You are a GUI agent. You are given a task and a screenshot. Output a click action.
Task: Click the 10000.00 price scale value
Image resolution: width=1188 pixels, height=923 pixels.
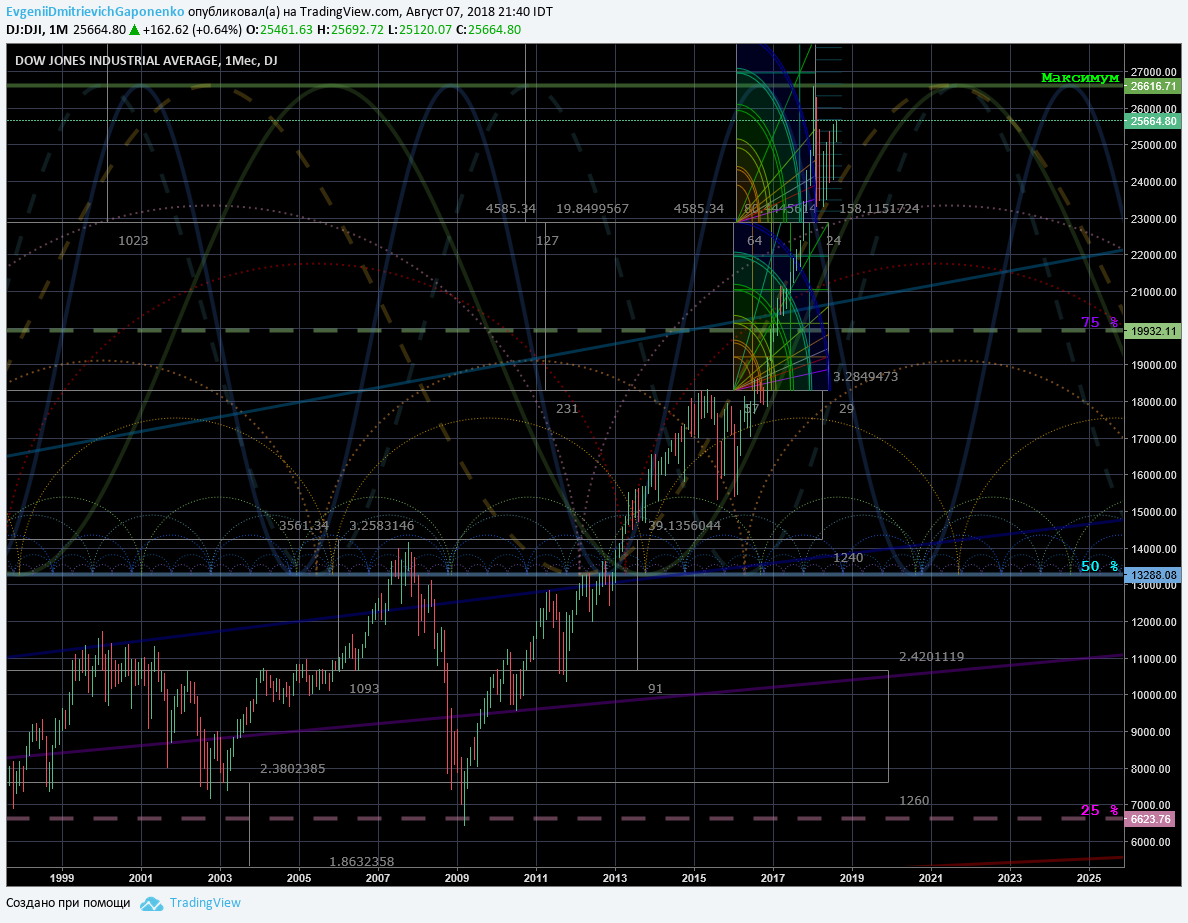(1154, 695)
